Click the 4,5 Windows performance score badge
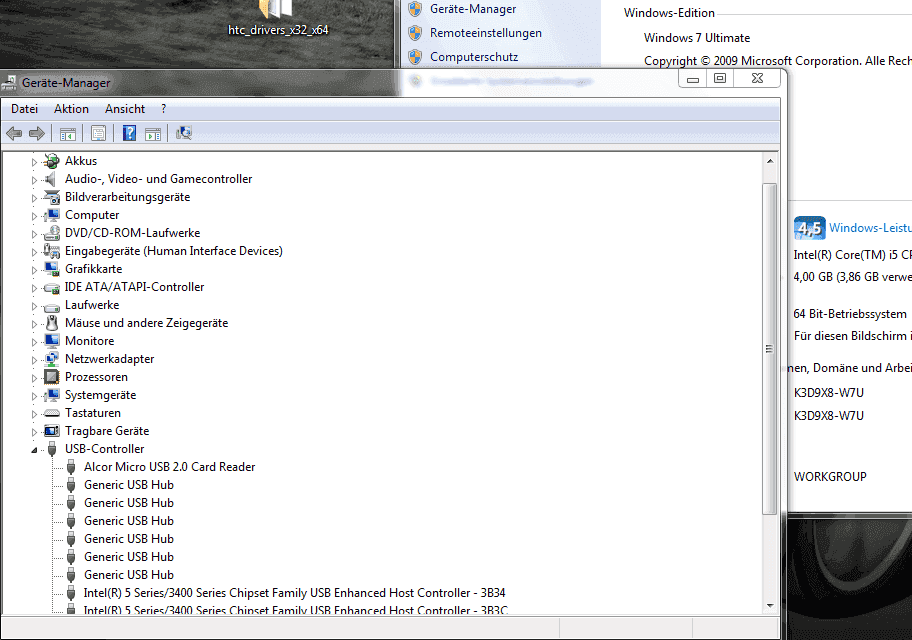912x640 pixels. [x=809, y=228]
